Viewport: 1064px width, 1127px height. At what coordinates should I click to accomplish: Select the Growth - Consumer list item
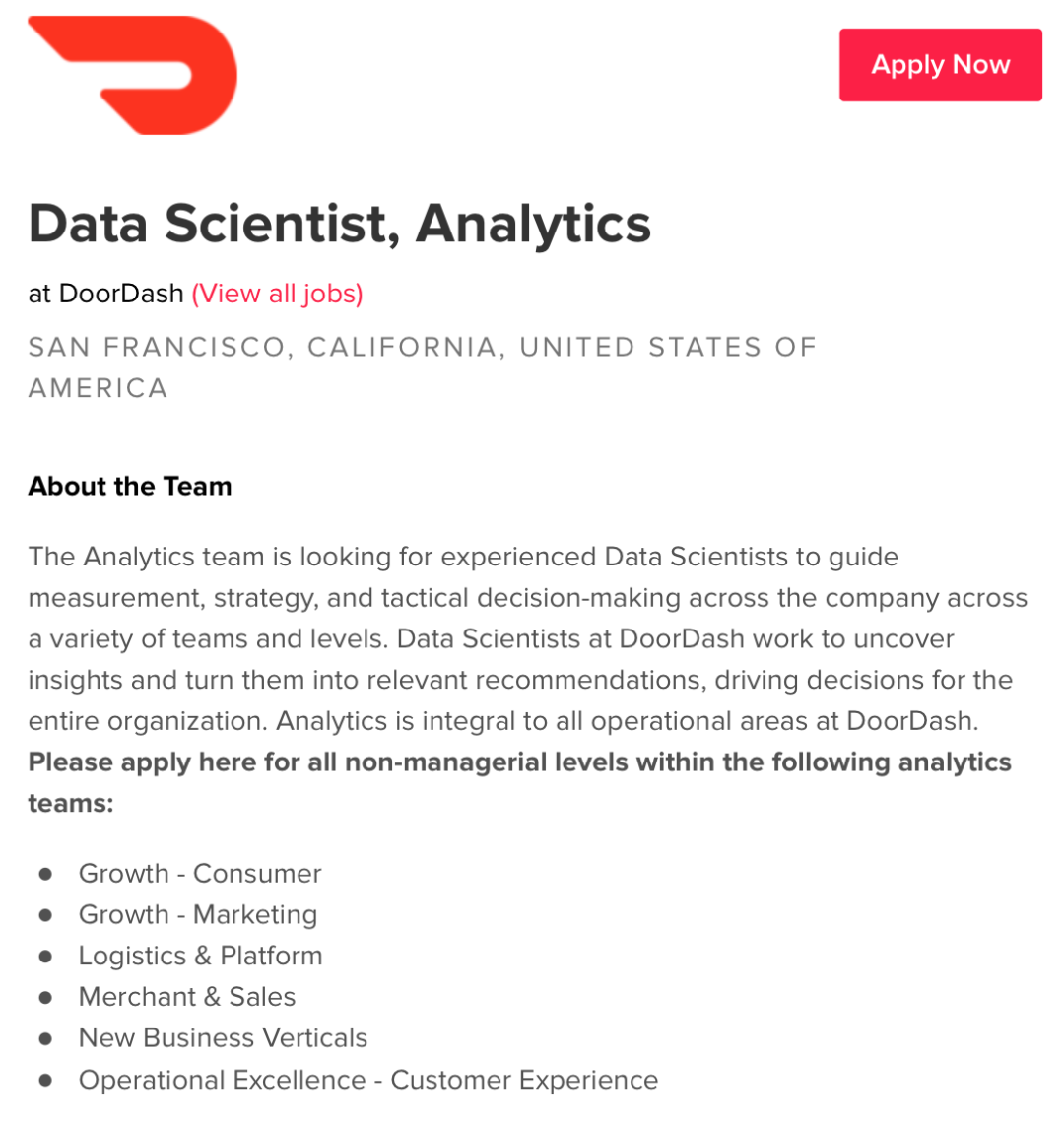pyautogui.click(x=200, y=874)
